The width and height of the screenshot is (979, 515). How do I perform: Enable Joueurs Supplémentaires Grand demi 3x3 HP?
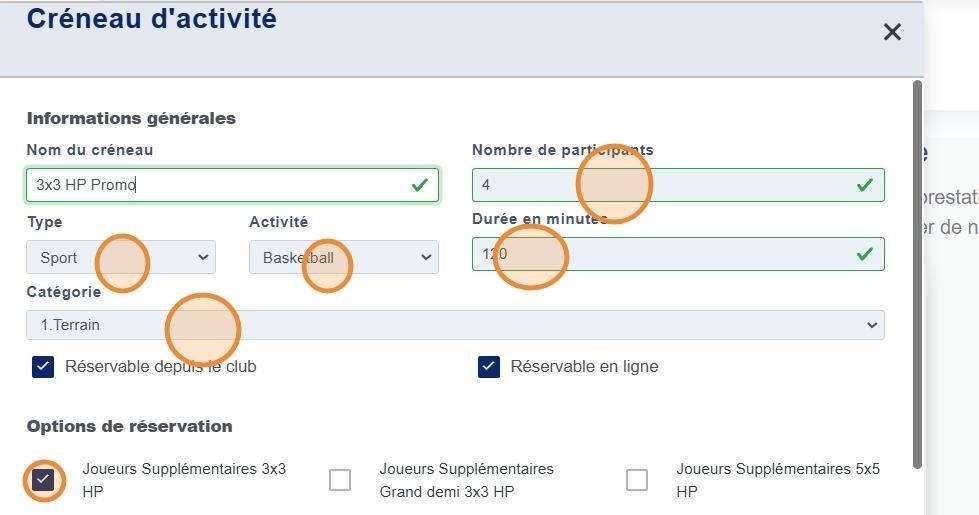[340, 480]
